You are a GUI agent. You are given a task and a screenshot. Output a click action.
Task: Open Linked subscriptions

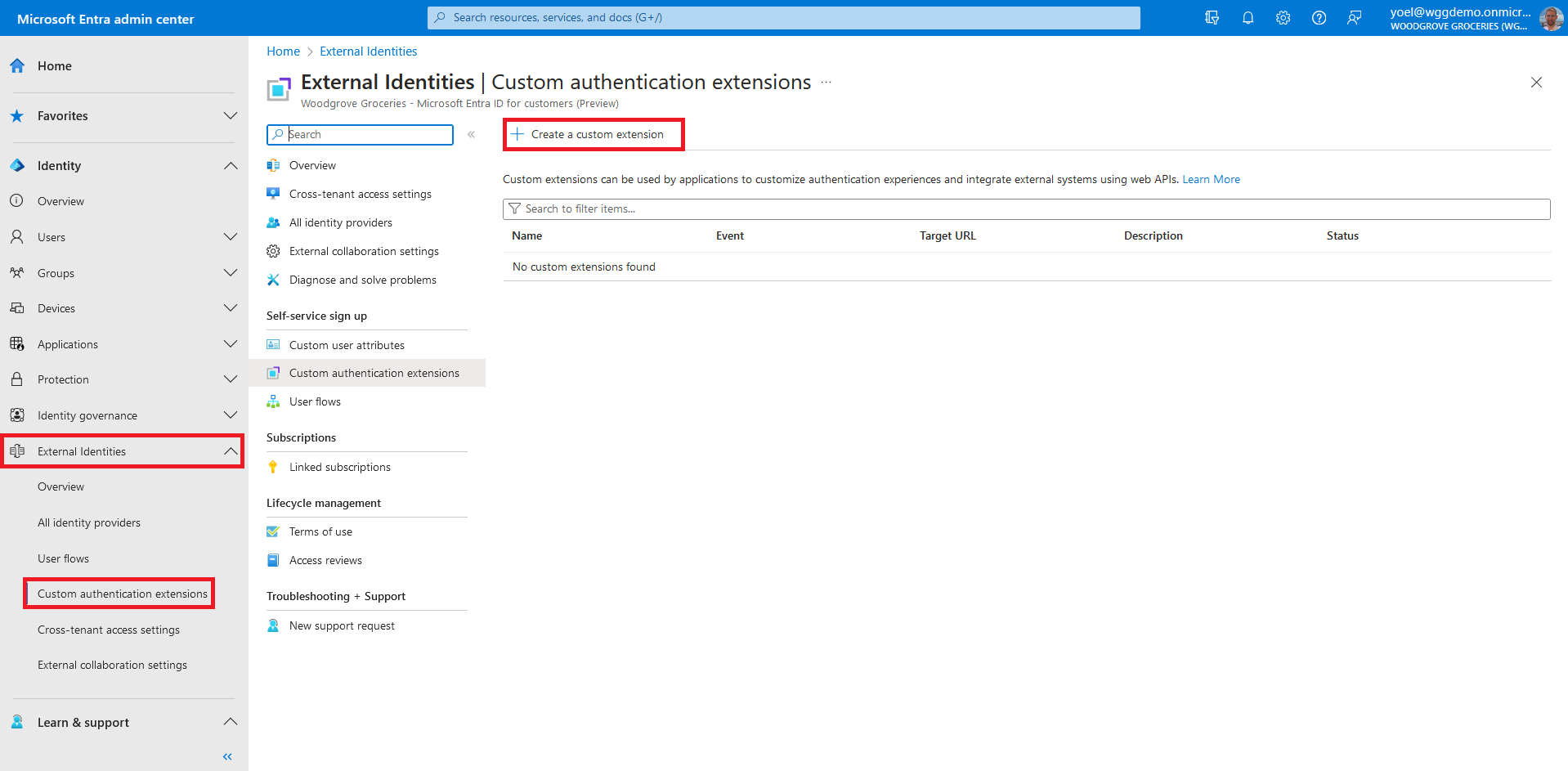pyautogui.click(x=339, y=467)
